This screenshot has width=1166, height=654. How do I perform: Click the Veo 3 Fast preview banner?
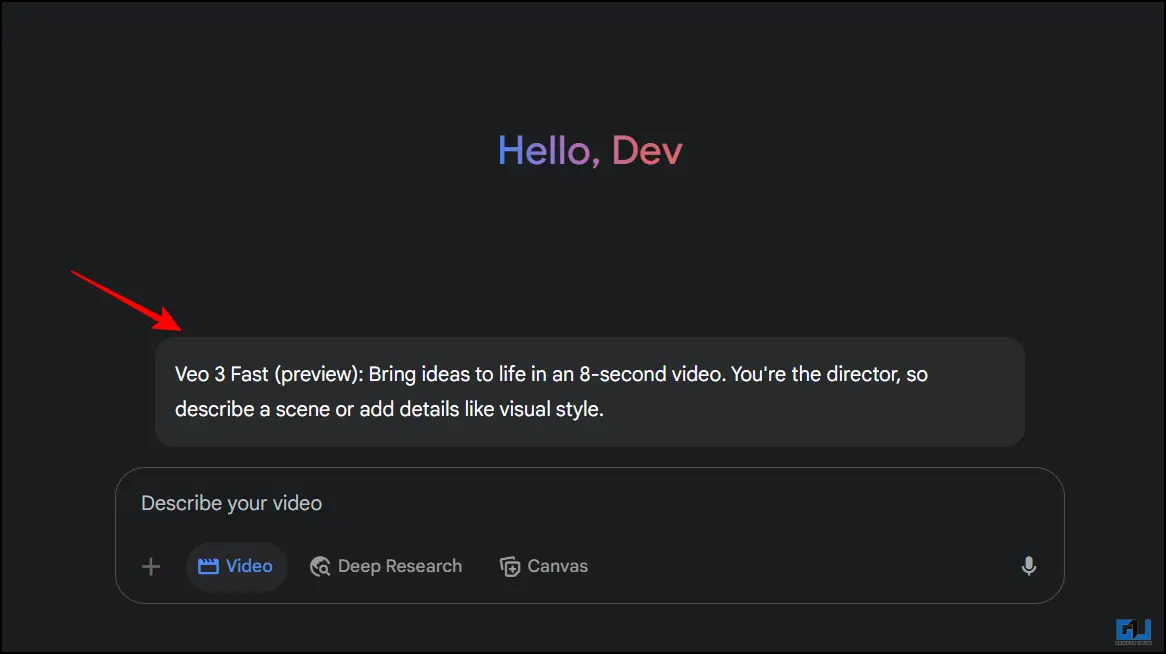[590, 392]
